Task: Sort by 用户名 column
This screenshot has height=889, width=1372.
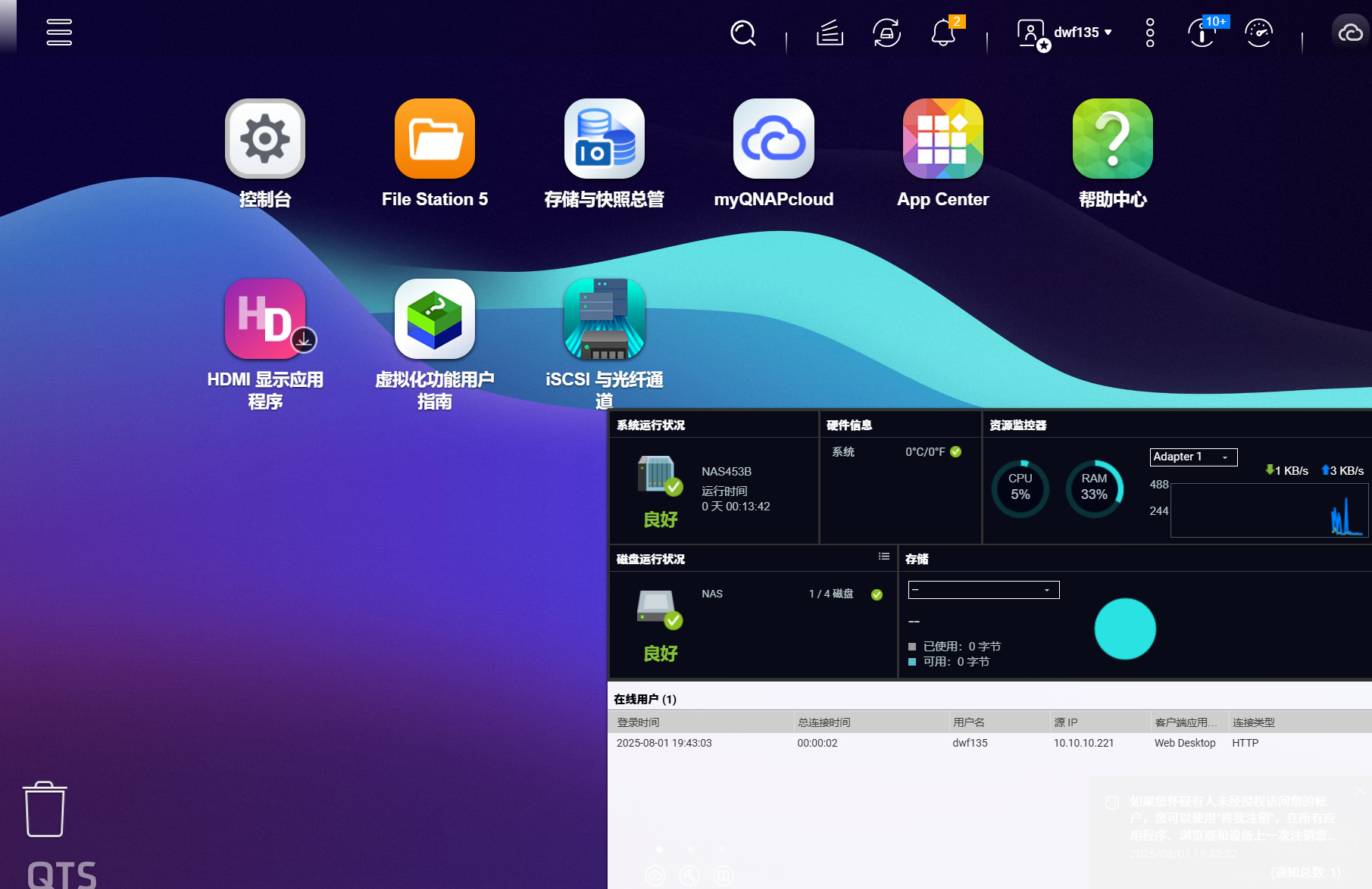Action: [x=999, y=722]
